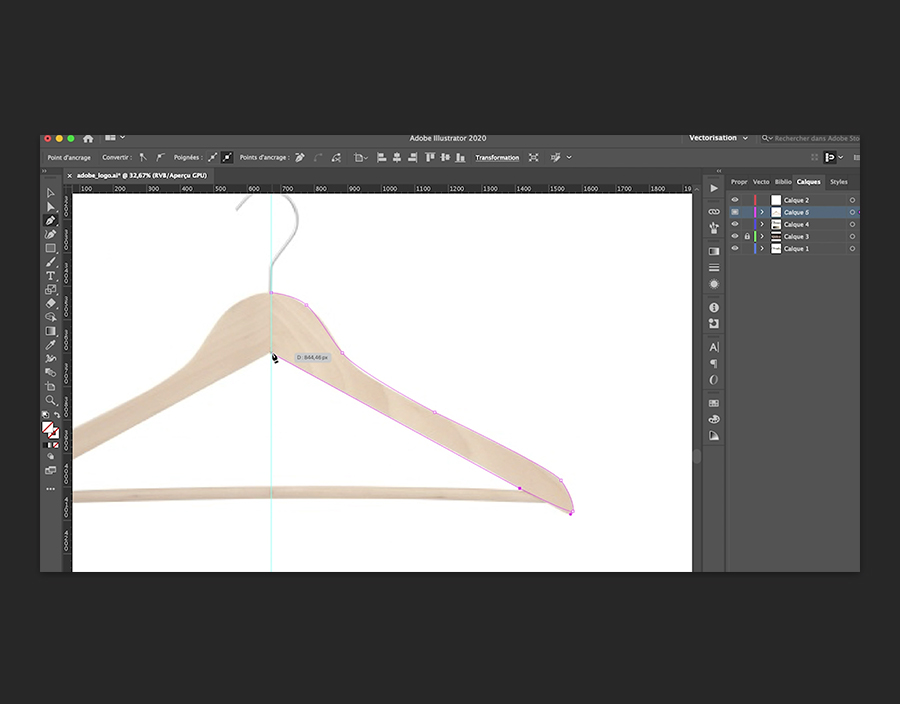Select the Direct Selection arrow tool
Viewport: 900px width, 704px height.
point(51,207)
